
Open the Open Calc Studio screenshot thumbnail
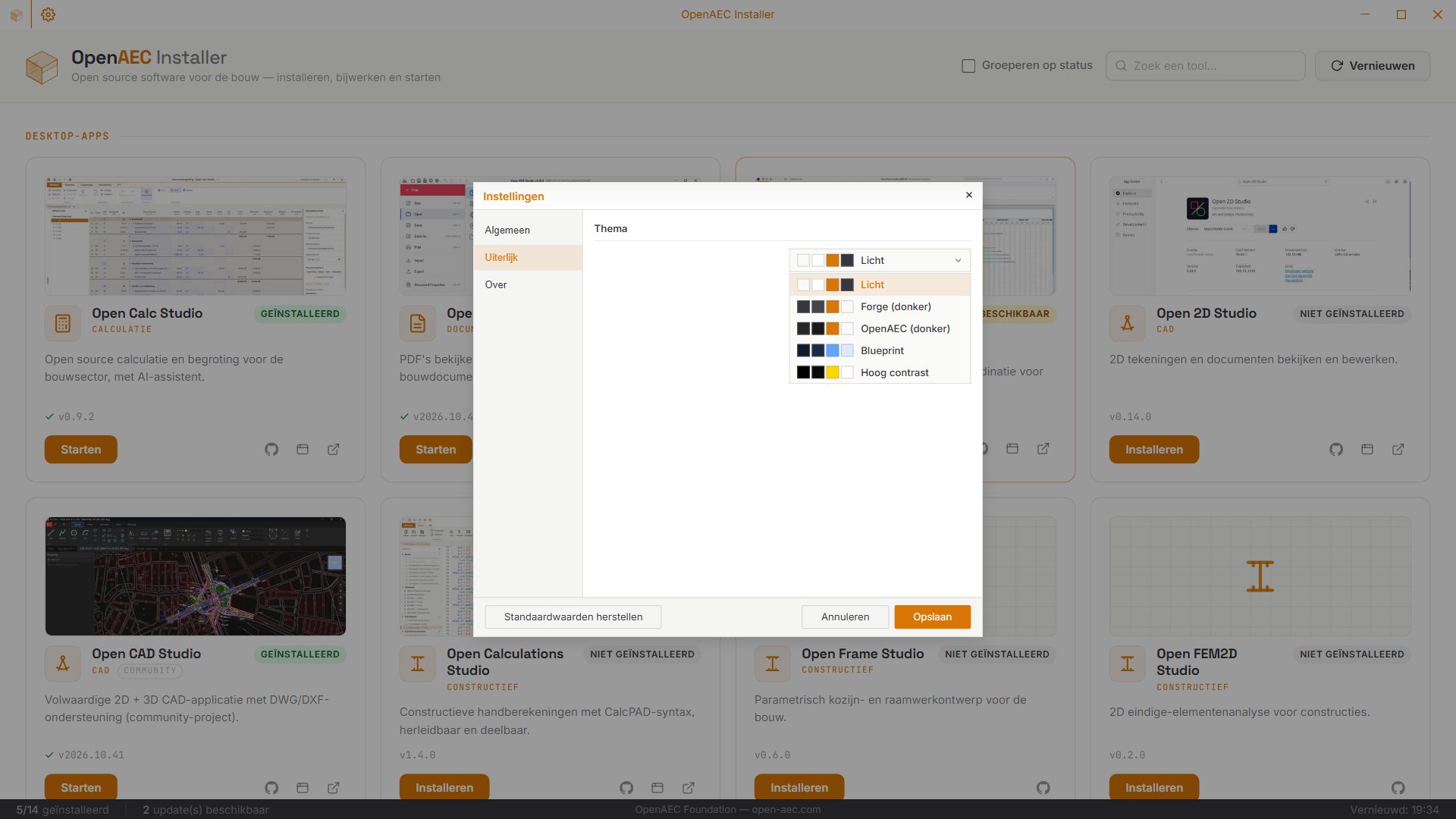point(196,237)
